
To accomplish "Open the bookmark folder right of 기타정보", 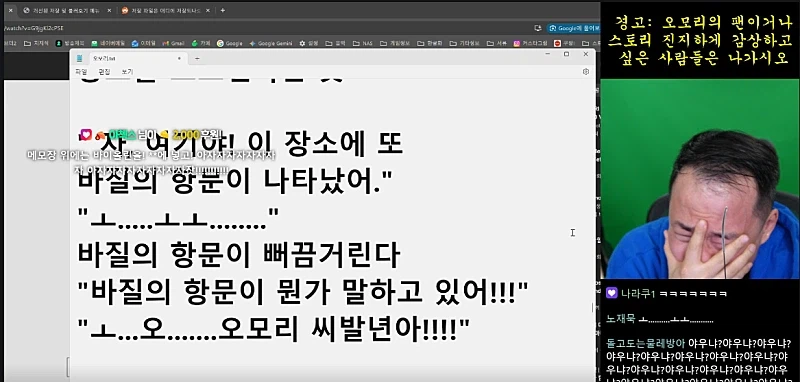I will (x=497, y=43).
